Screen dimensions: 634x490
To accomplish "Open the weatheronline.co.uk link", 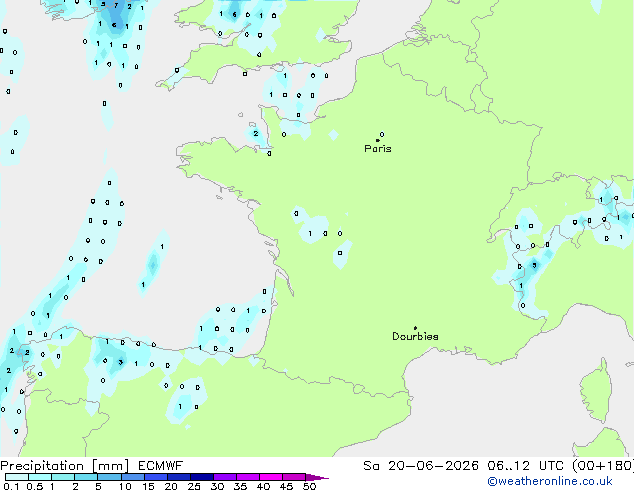I will [550, 481].
